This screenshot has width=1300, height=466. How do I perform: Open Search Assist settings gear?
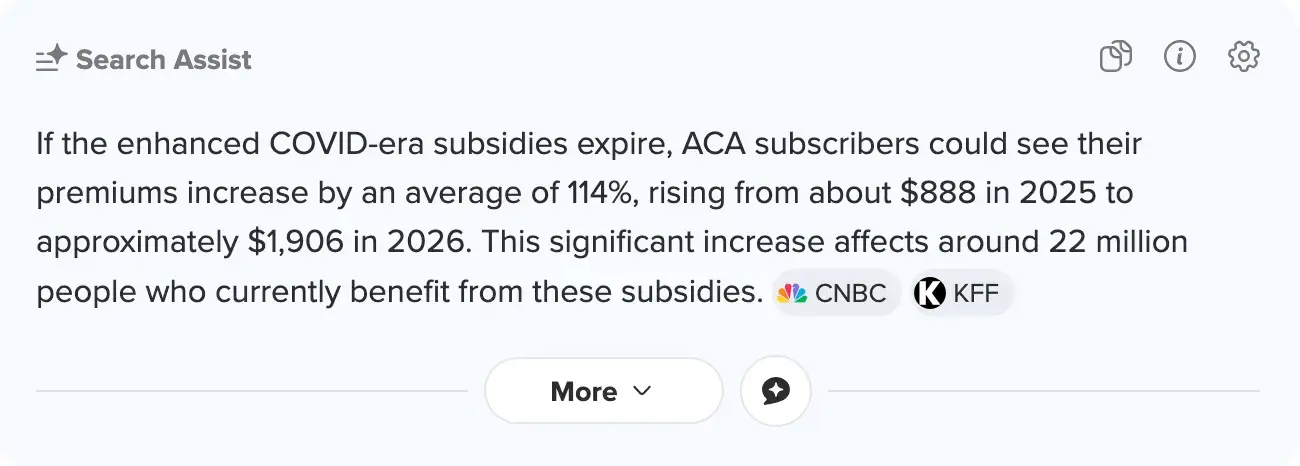pyautogui.click(x=1243, y=57)
